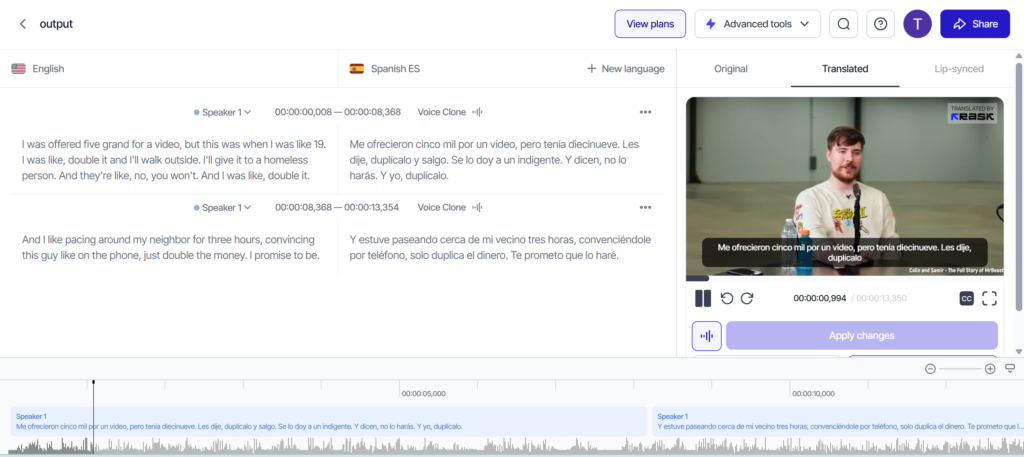Switch to the Lip-synced tab
1024x457 pixels.
pos(959,69)
